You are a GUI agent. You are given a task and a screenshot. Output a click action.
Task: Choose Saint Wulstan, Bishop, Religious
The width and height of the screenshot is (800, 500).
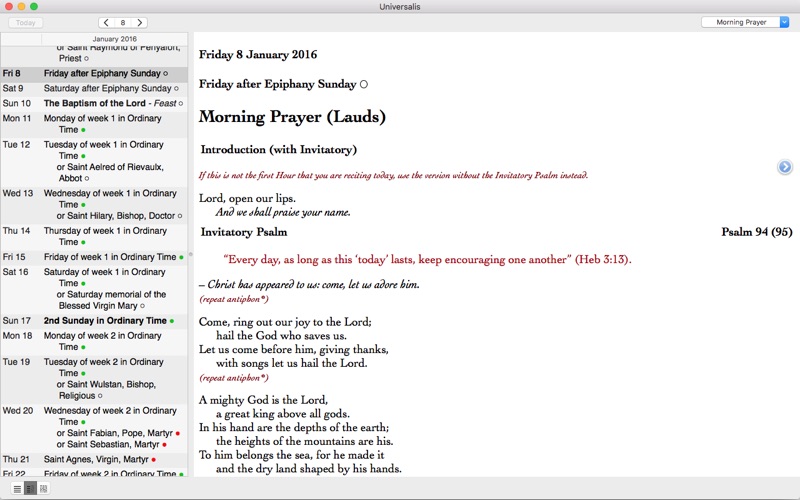click(x=106, y=390)
